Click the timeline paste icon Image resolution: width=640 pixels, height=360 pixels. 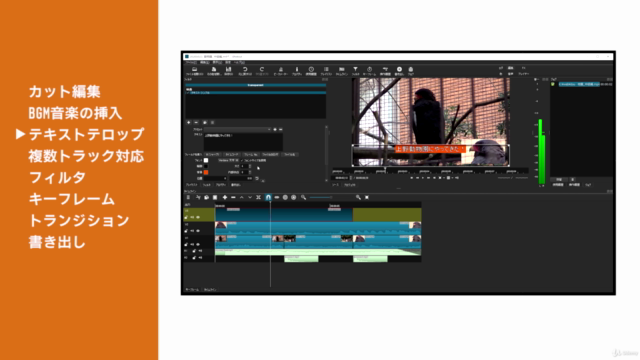coord(215,198)
